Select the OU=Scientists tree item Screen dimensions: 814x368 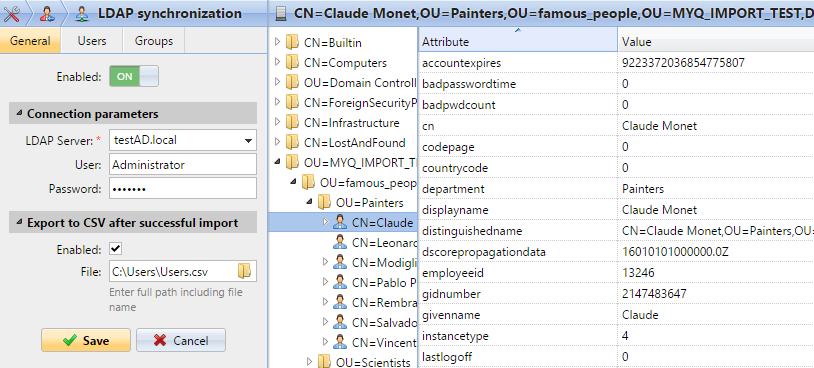(x=343, y=362)
